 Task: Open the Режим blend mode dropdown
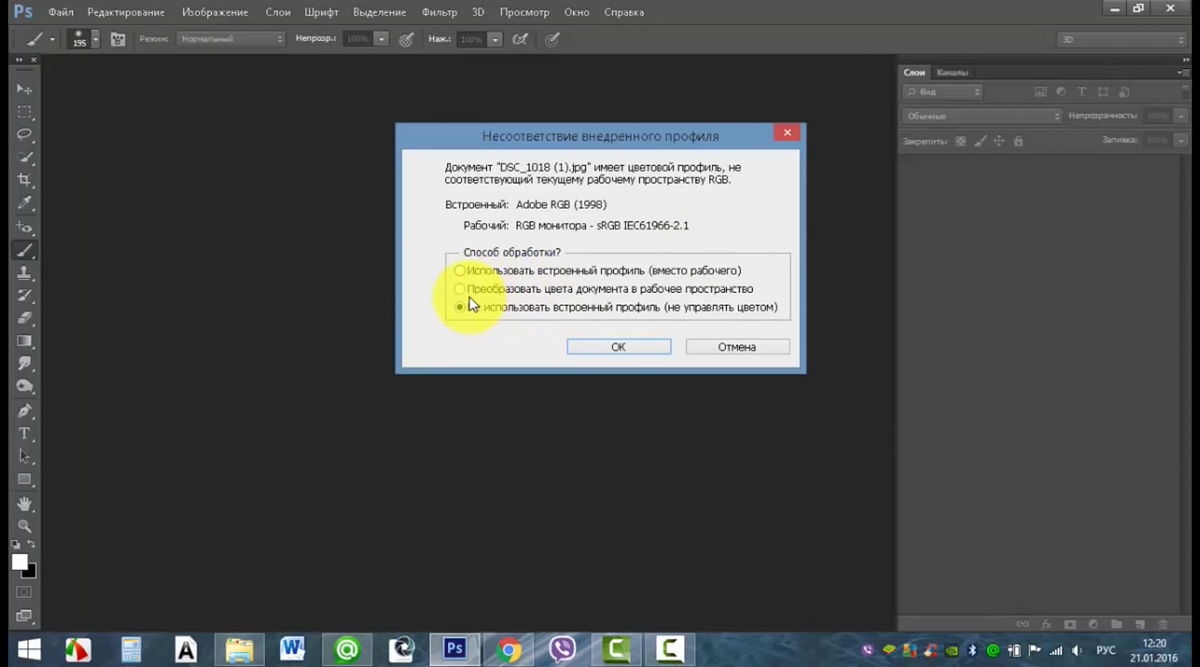point(231,39)
